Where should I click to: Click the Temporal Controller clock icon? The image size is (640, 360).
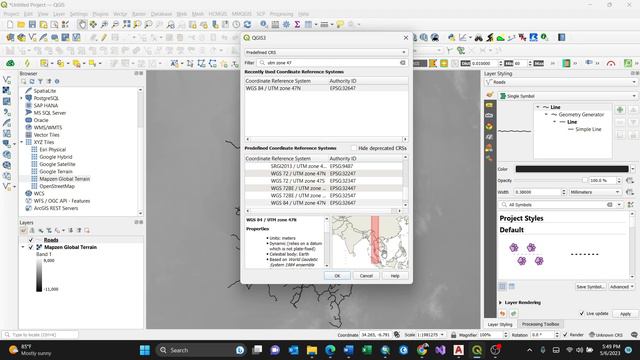(x=236, y=24)
